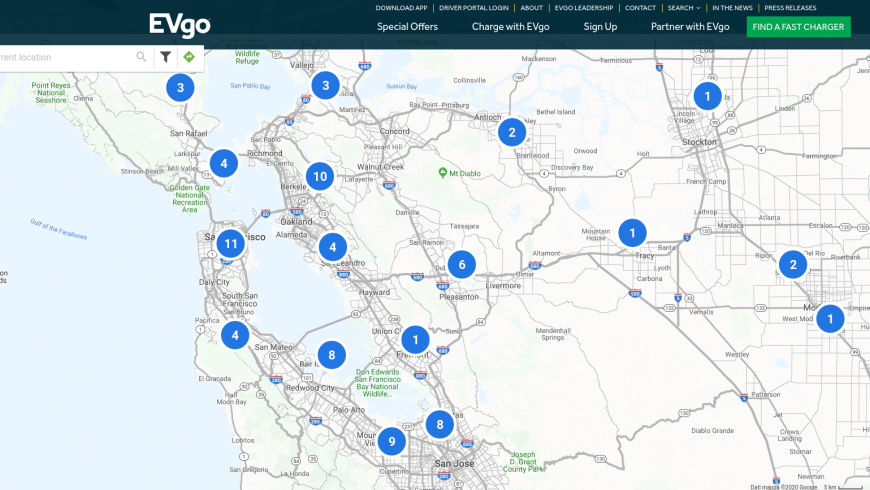Select the 4 cluster near Mill Valley
Screen dimensions: 870x490
click(x=224, y=164)
